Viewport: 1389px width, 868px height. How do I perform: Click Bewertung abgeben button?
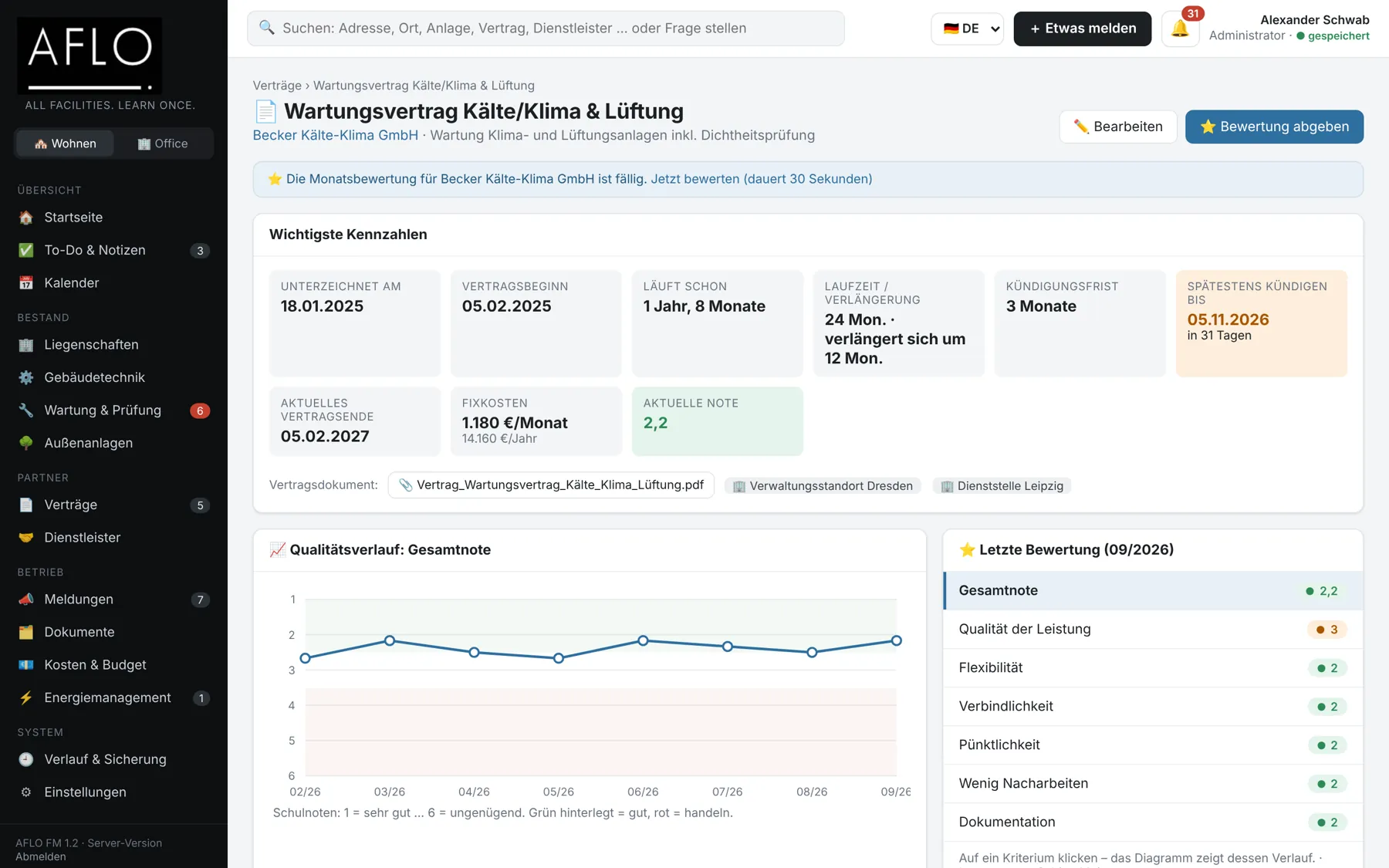pos(1274,127)
